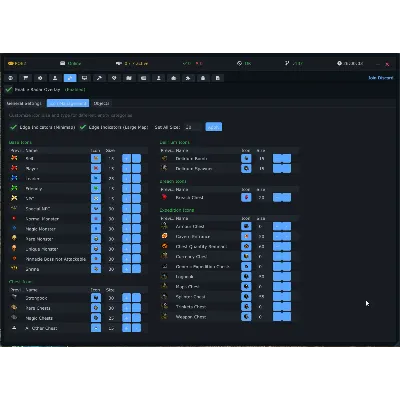
Task: Click the Apply button
Action: point(214,127)
